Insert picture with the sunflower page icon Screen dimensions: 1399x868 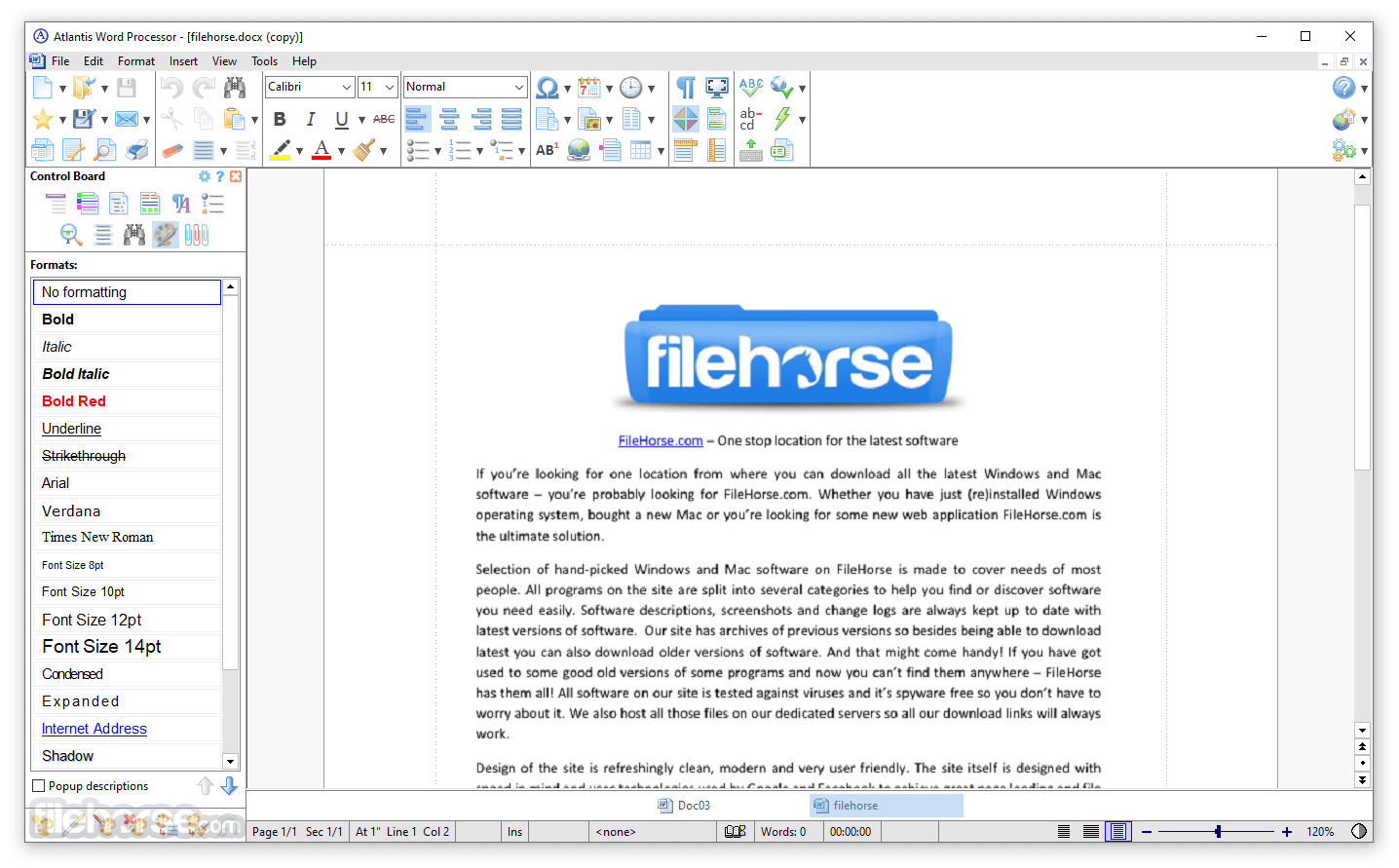coord(588,119)
